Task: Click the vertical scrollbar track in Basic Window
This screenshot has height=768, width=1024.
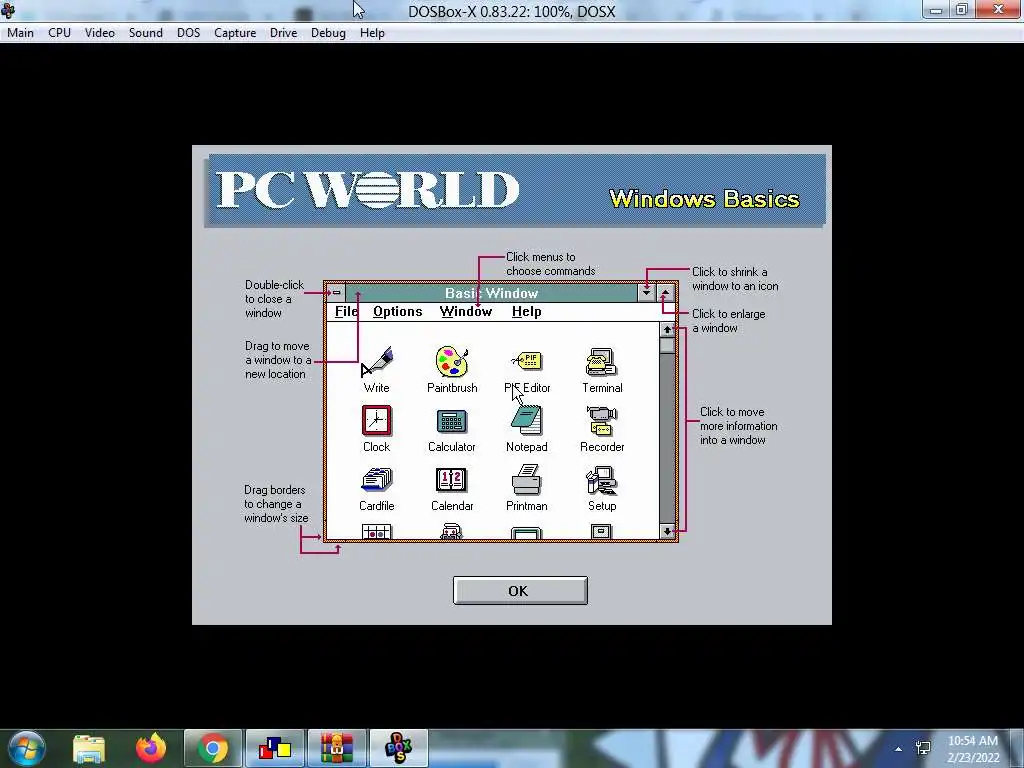Action: point(667,438)
